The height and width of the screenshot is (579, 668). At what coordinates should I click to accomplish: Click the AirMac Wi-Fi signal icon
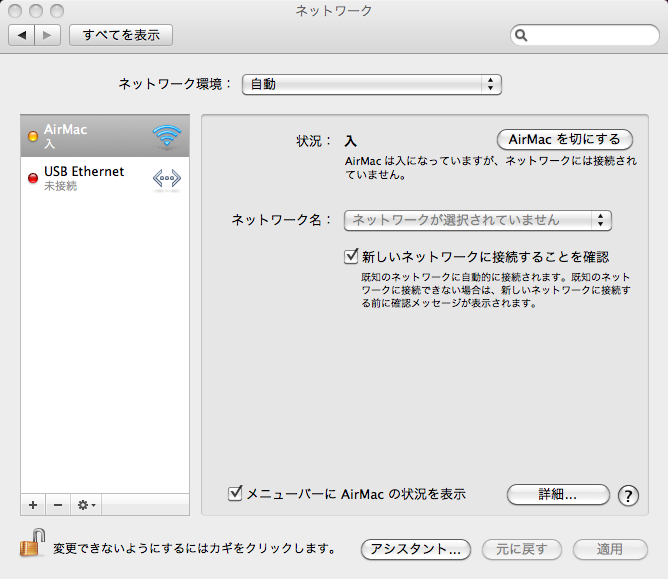[167, 136]
